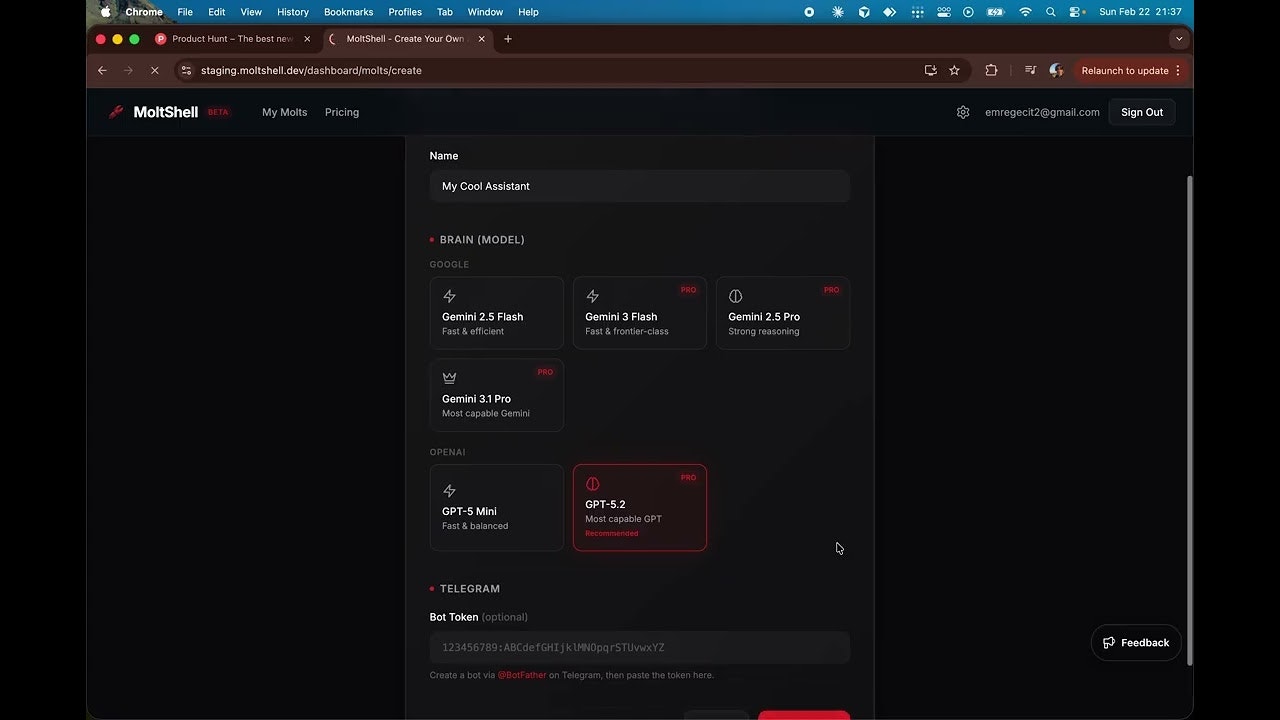
Task: Open the Bookmarks menu
Action: coord(348,12)
